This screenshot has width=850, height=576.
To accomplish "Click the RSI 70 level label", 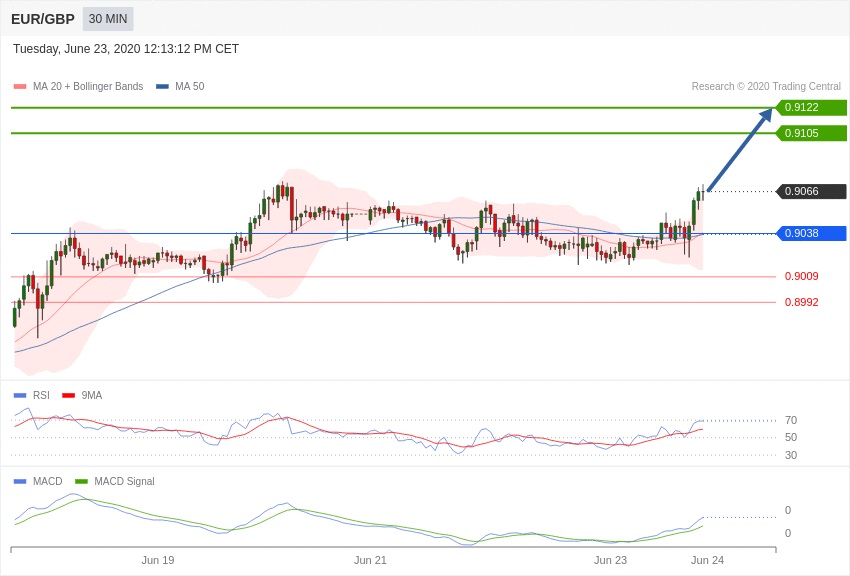I will [791, 420].
